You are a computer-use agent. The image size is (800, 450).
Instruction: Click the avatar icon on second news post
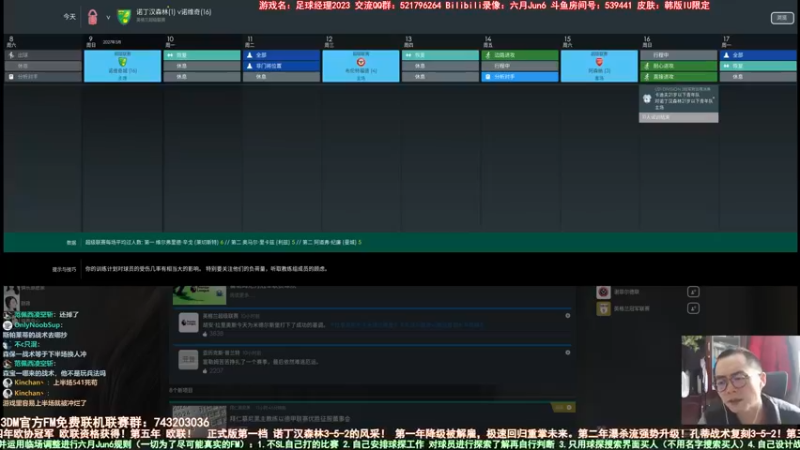(x=188, y=359)
